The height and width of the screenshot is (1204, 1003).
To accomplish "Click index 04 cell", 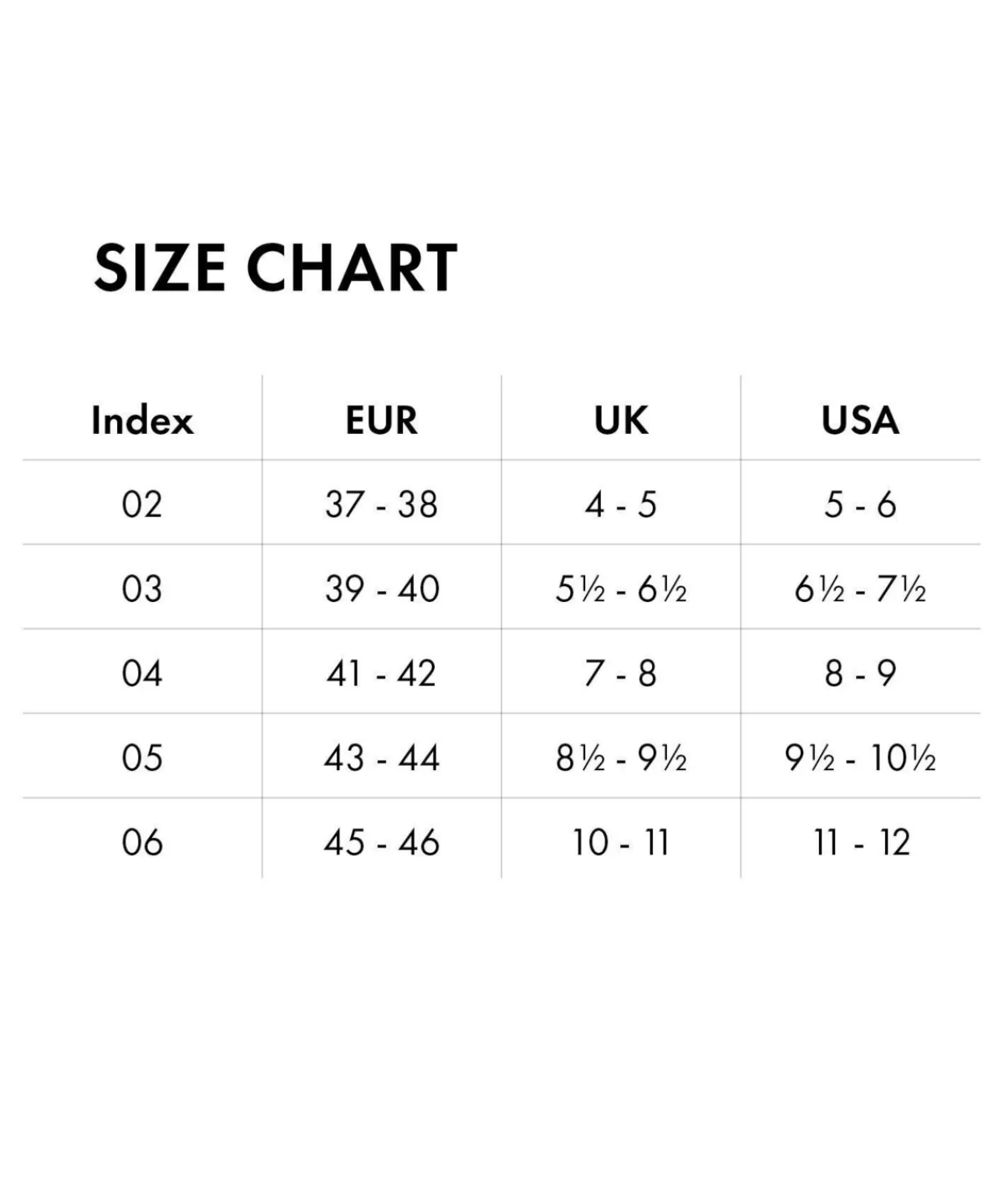I will [142, 673].
